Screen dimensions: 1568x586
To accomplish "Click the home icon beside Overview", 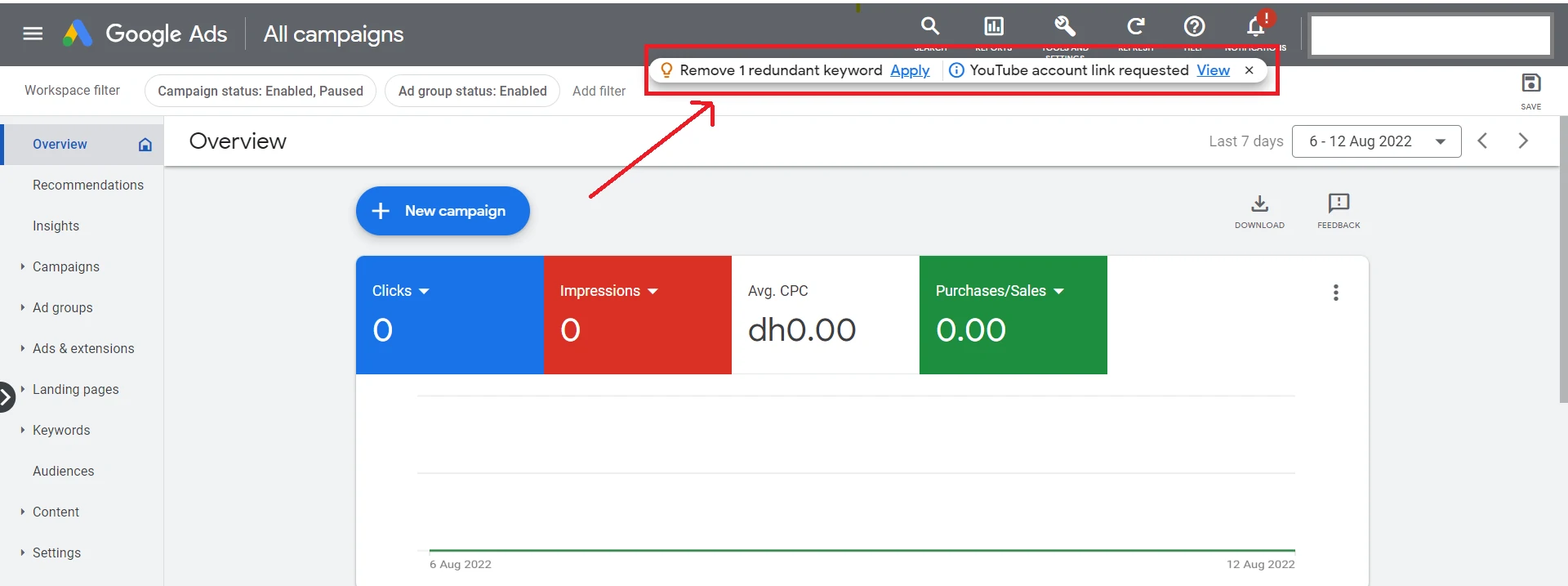I will pyautogui.click(x=145, y=145).
